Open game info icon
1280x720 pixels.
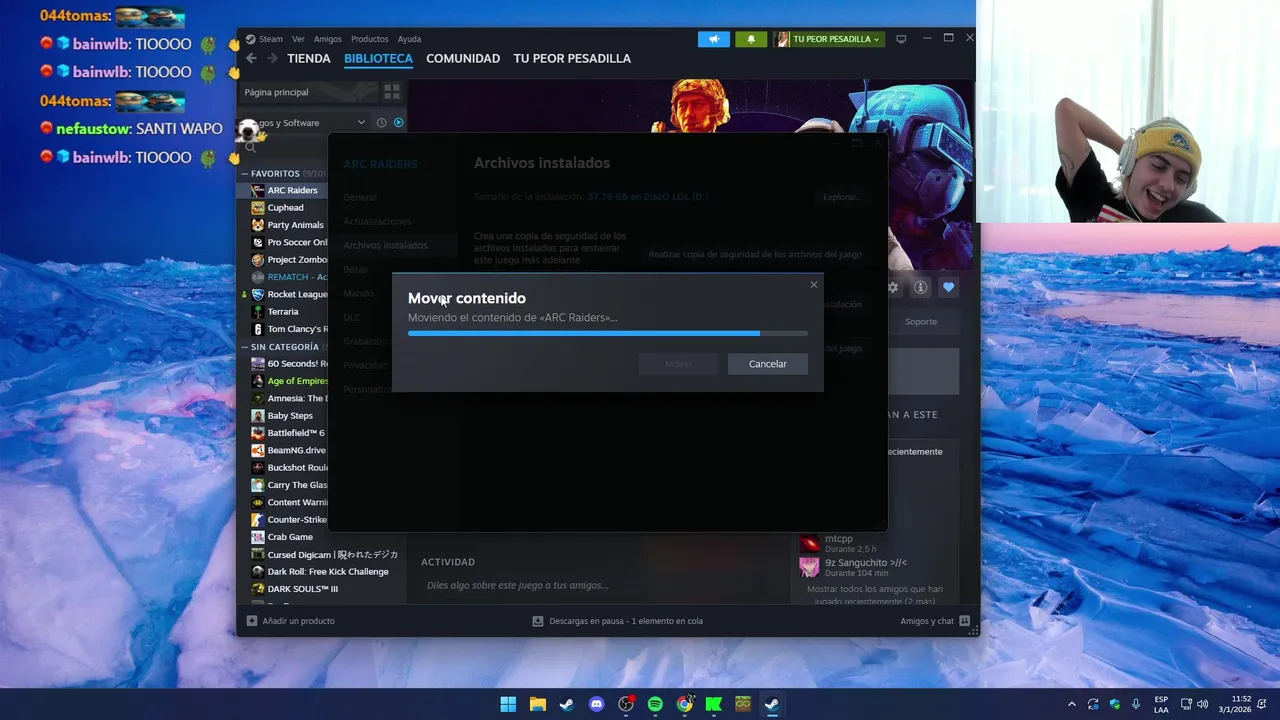click(920, 288)
